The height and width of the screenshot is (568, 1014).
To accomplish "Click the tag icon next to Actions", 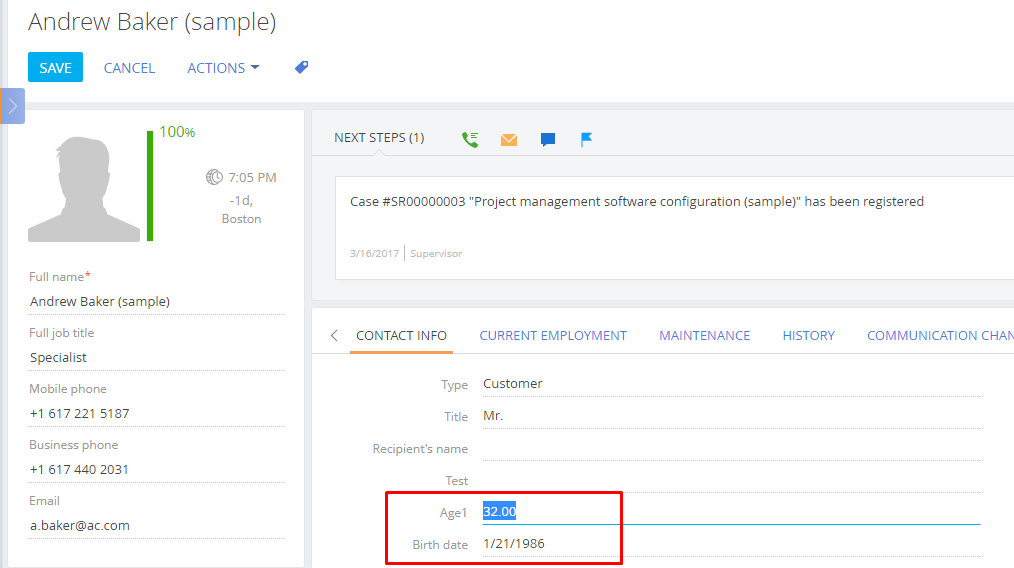I will point(301,67).
